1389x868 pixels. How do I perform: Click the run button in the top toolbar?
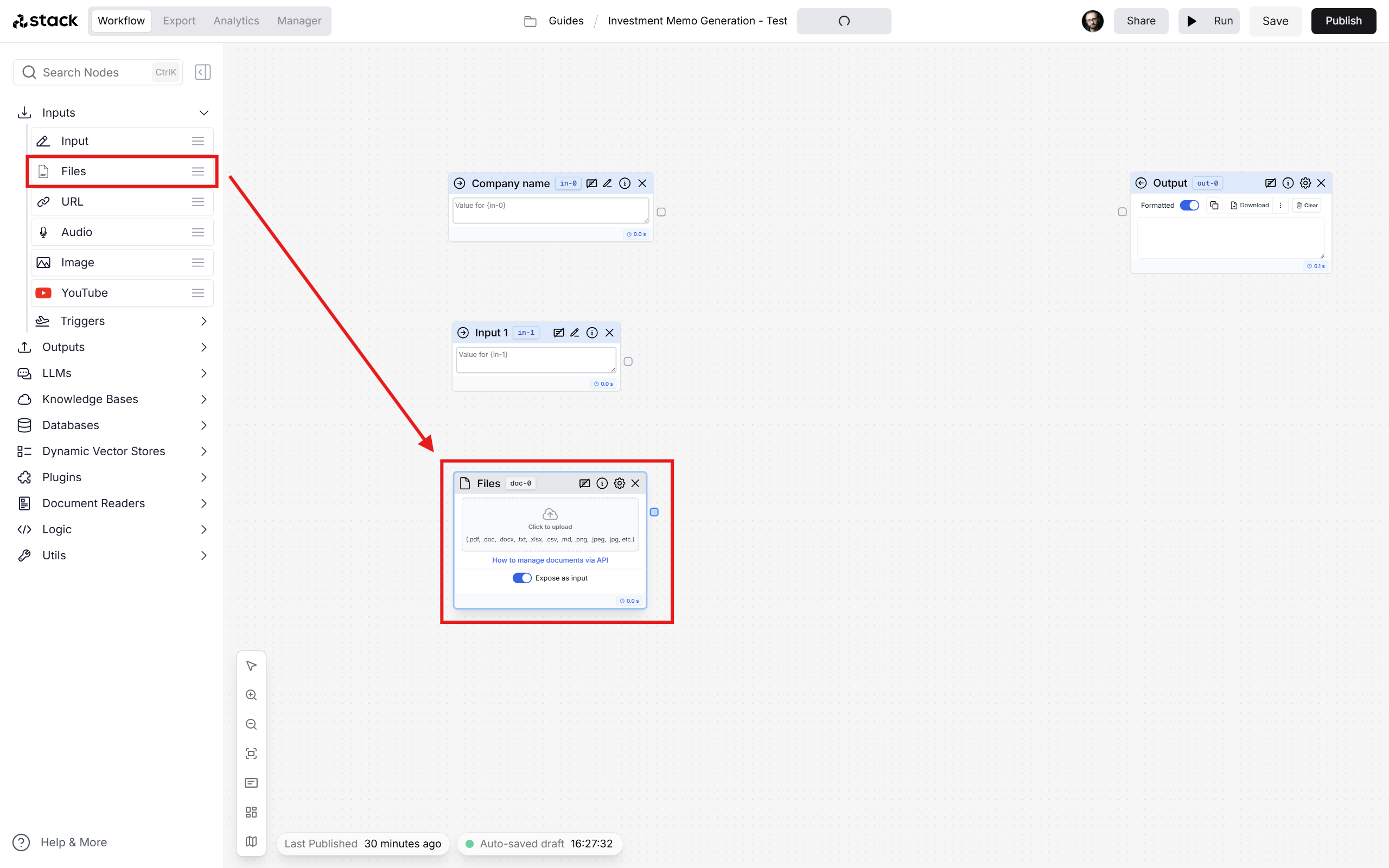pyautogui.click(x=1210, y=20)
